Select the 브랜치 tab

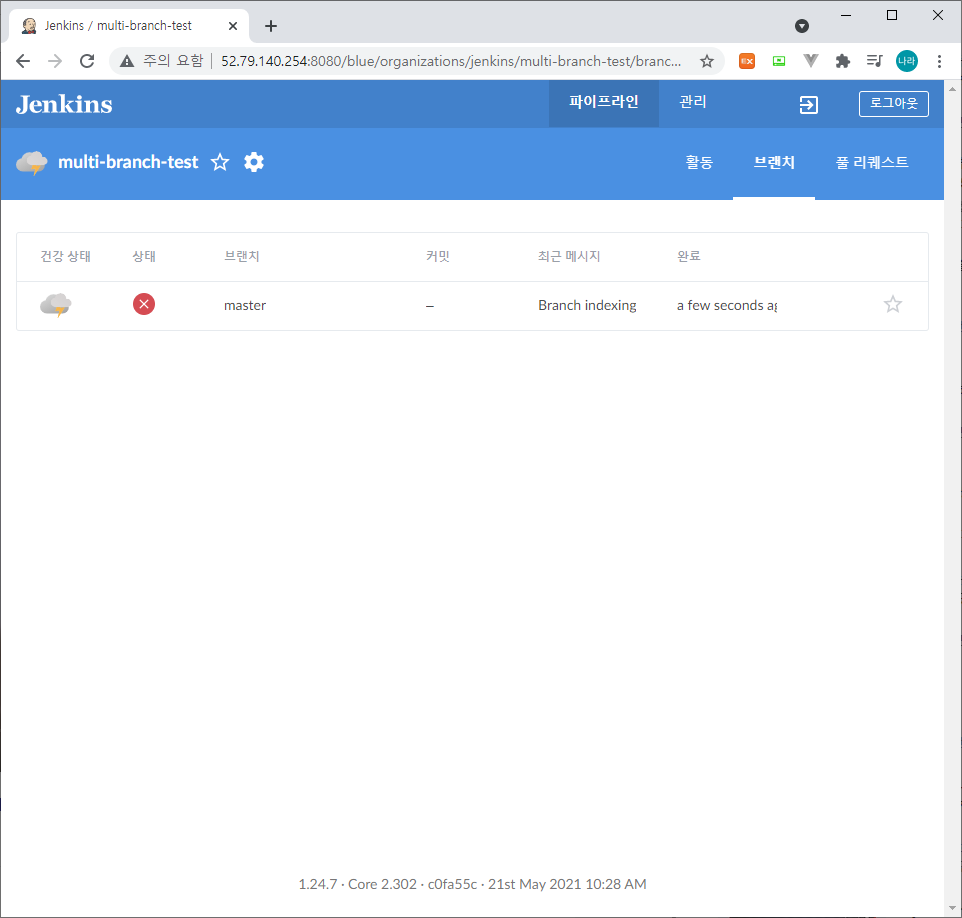click(x=774, y=163)
